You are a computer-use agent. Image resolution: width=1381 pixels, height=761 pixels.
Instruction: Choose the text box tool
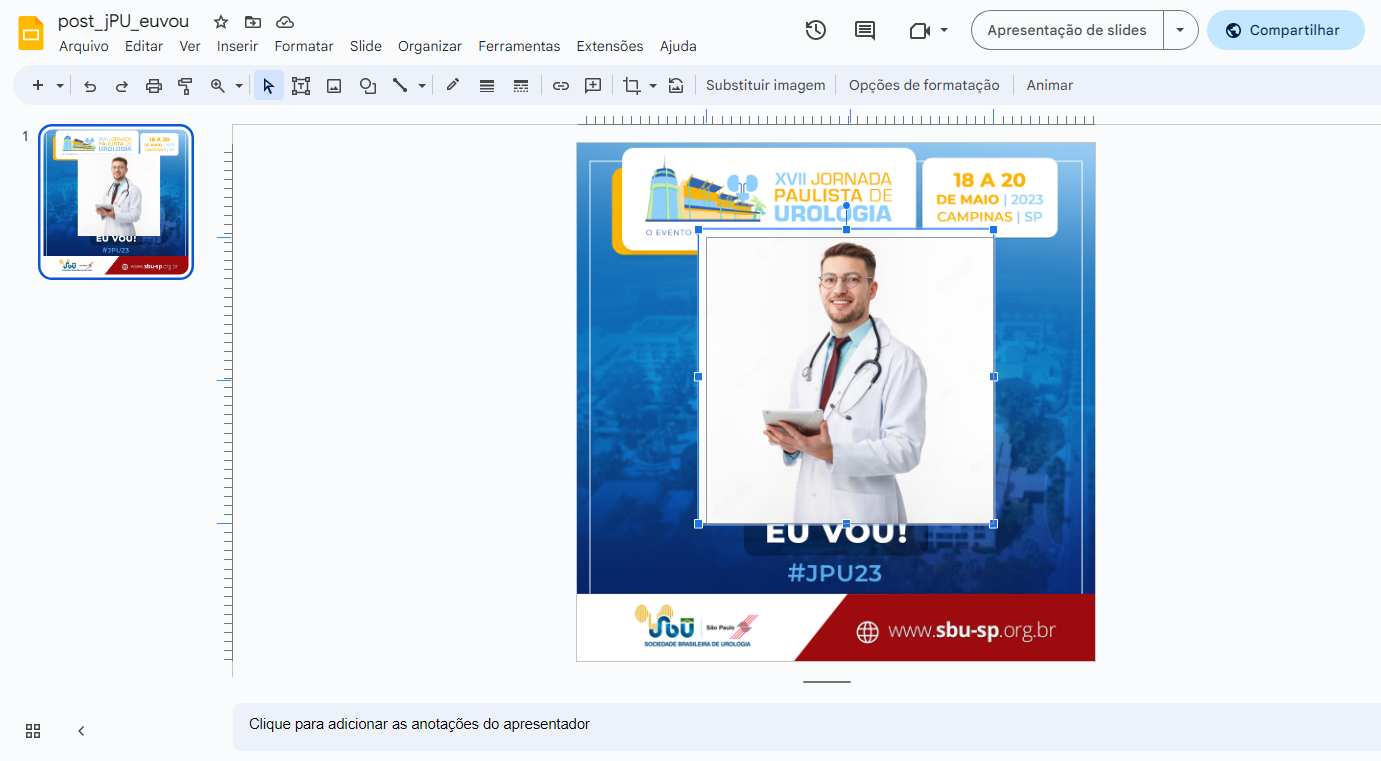pyautogui.click(x=301, y=86)
